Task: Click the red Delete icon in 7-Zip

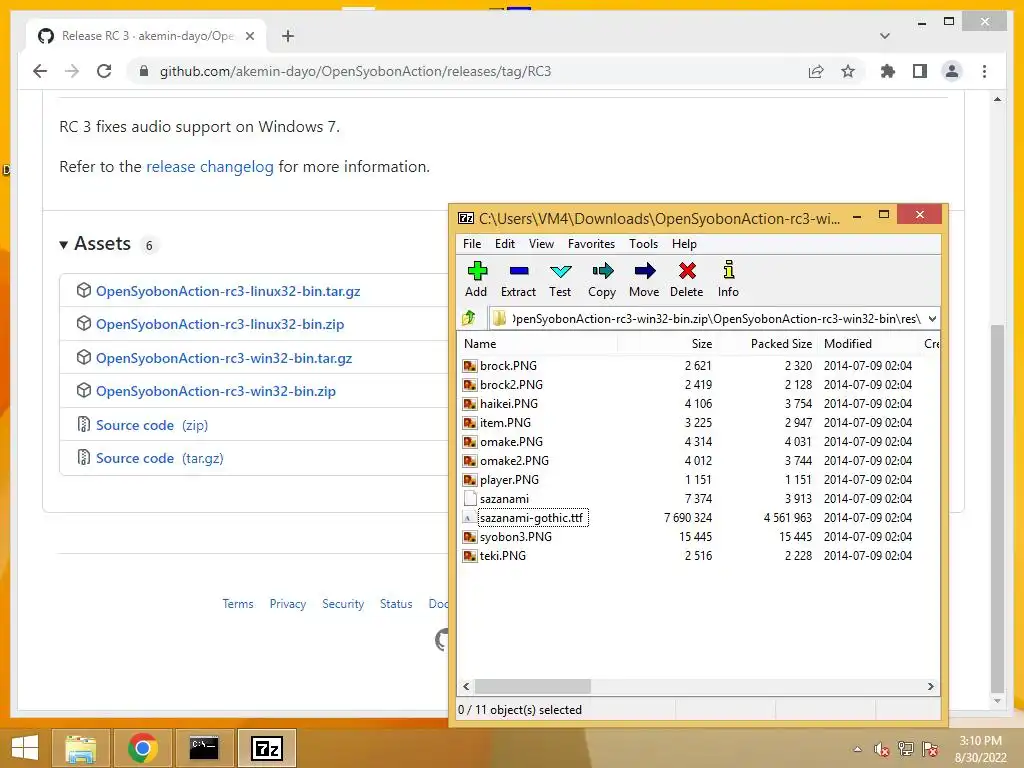Action: pyautogui.click(x=686, y=279)
